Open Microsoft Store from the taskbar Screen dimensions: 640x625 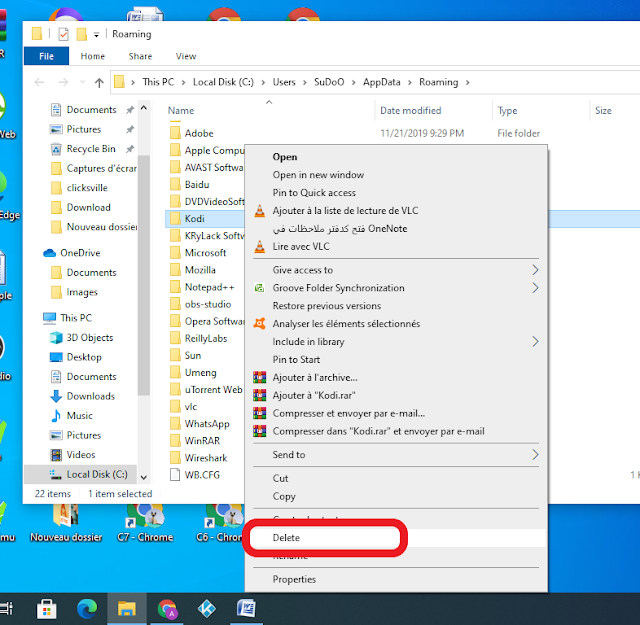(47, 609)
